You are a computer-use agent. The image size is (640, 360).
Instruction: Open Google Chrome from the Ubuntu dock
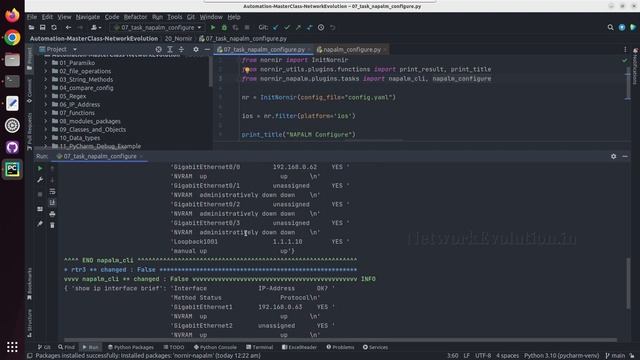[12, 38]
